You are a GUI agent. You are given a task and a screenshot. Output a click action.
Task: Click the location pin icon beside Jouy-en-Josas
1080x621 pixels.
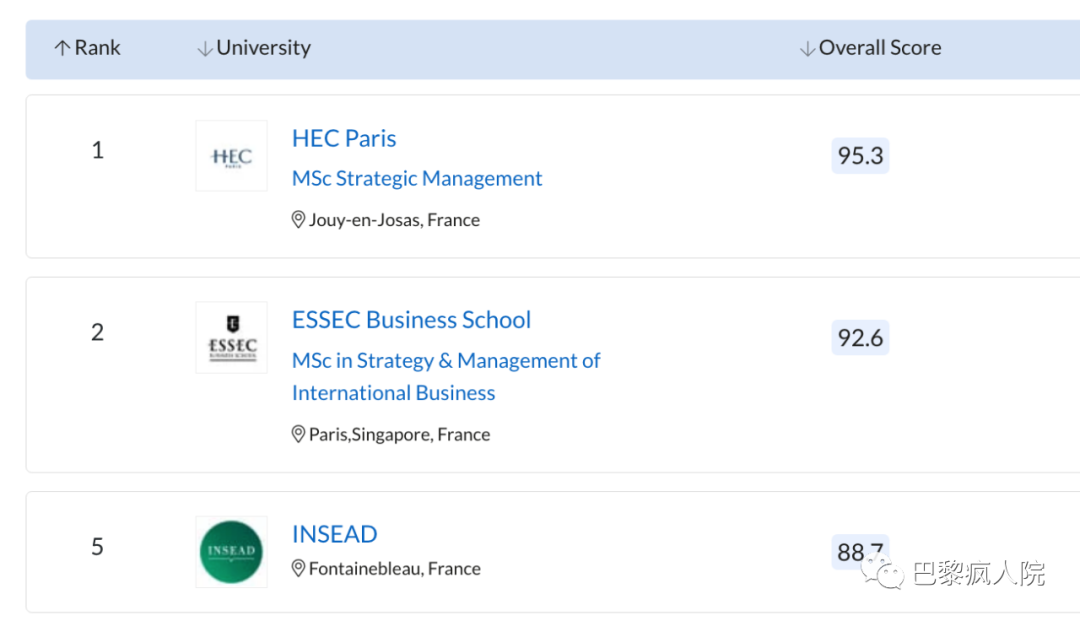[x=298, y=220]
